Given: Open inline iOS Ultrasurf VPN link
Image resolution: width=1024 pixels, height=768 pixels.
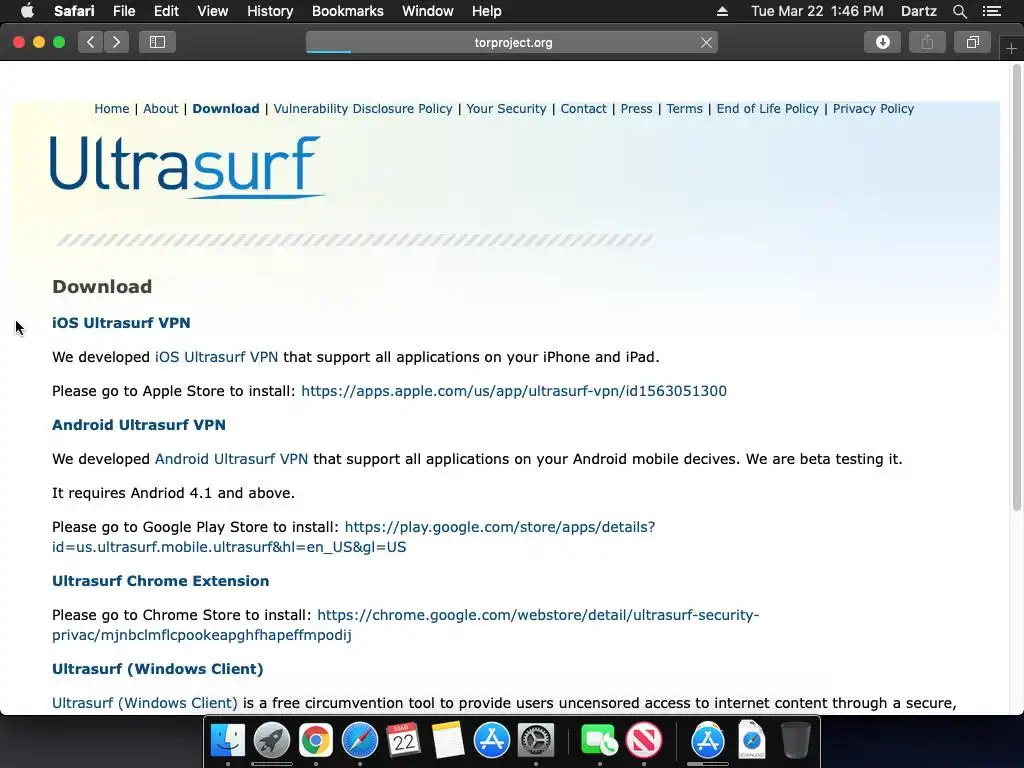Looking at the screenshot, I should (216, 357).
